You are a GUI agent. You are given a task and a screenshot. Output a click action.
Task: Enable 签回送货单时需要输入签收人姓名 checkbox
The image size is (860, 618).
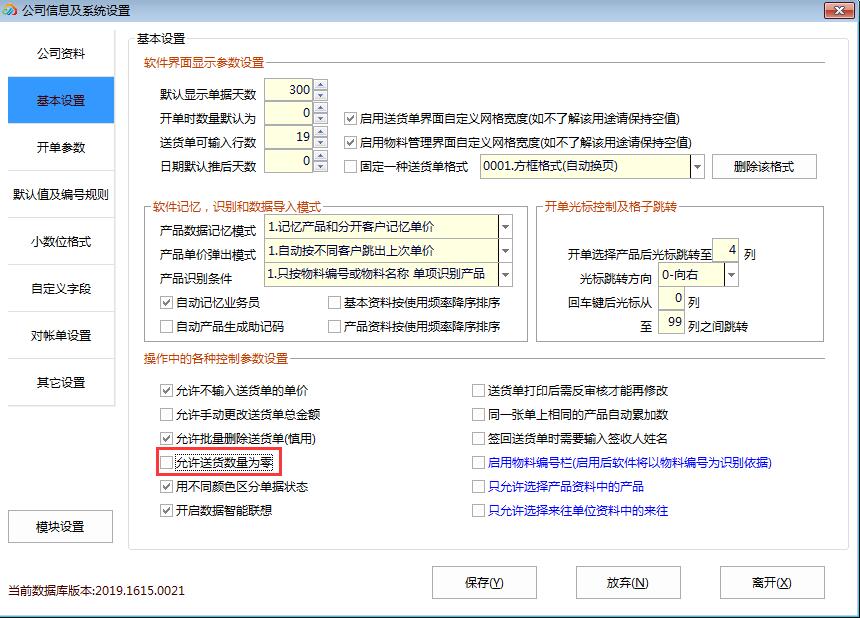click(478, 438)
